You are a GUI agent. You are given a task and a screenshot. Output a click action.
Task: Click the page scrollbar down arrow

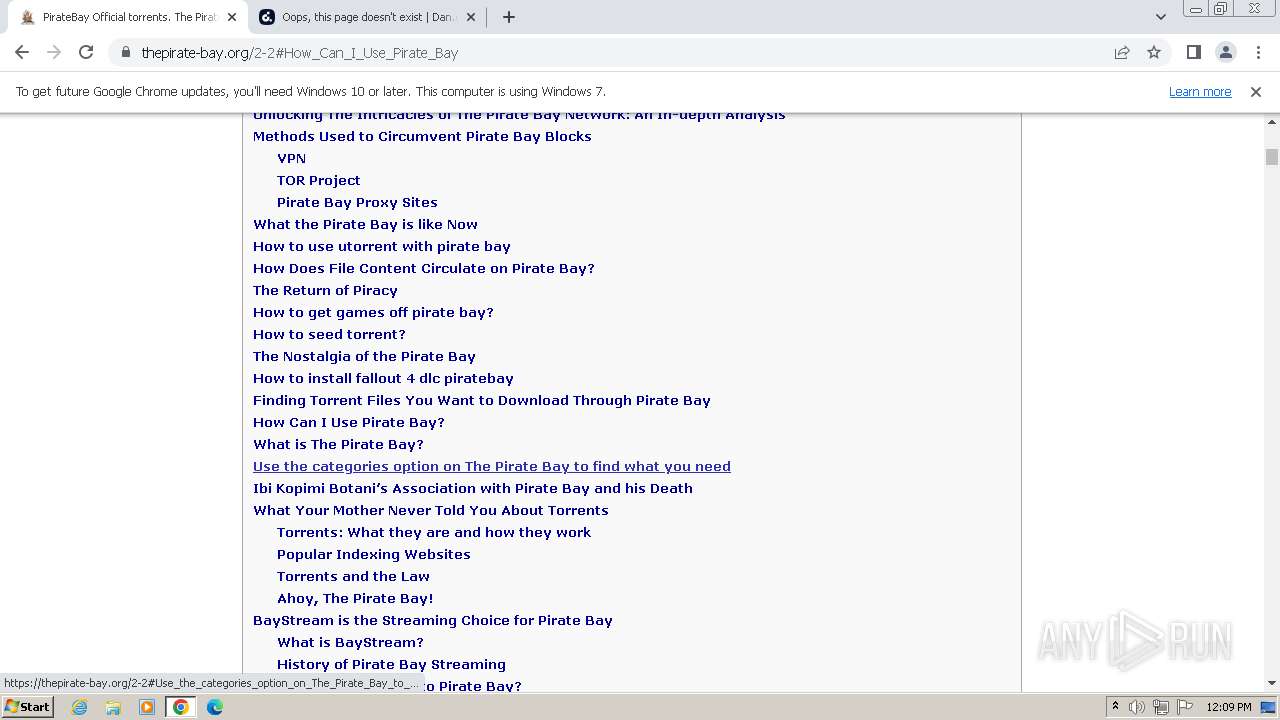click(x=1272, y=683)
